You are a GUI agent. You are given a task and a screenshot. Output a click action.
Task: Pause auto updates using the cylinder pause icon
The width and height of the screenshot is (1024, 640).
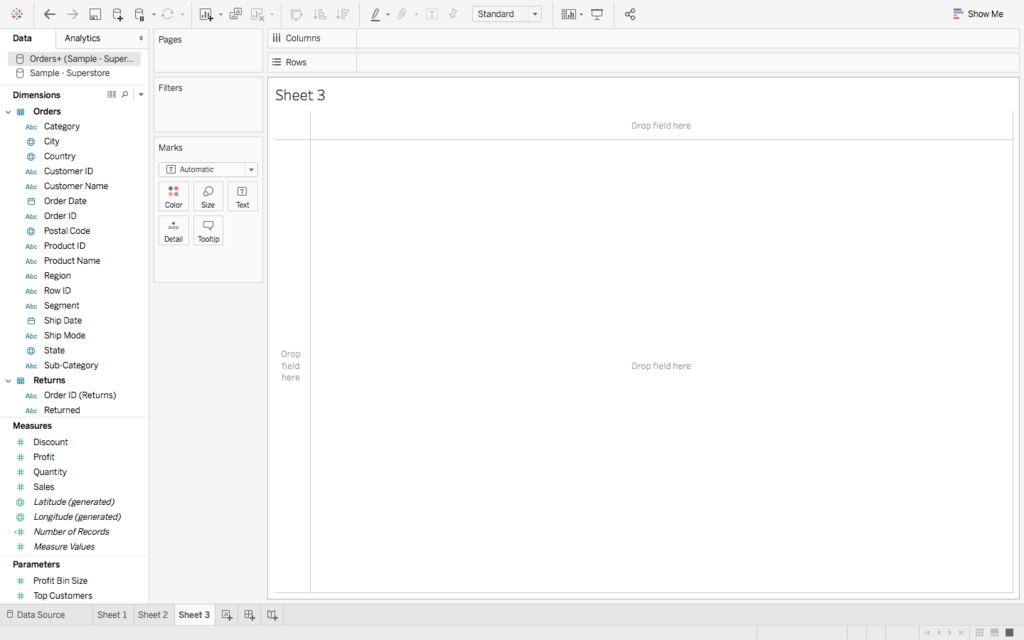click(139, 14)
